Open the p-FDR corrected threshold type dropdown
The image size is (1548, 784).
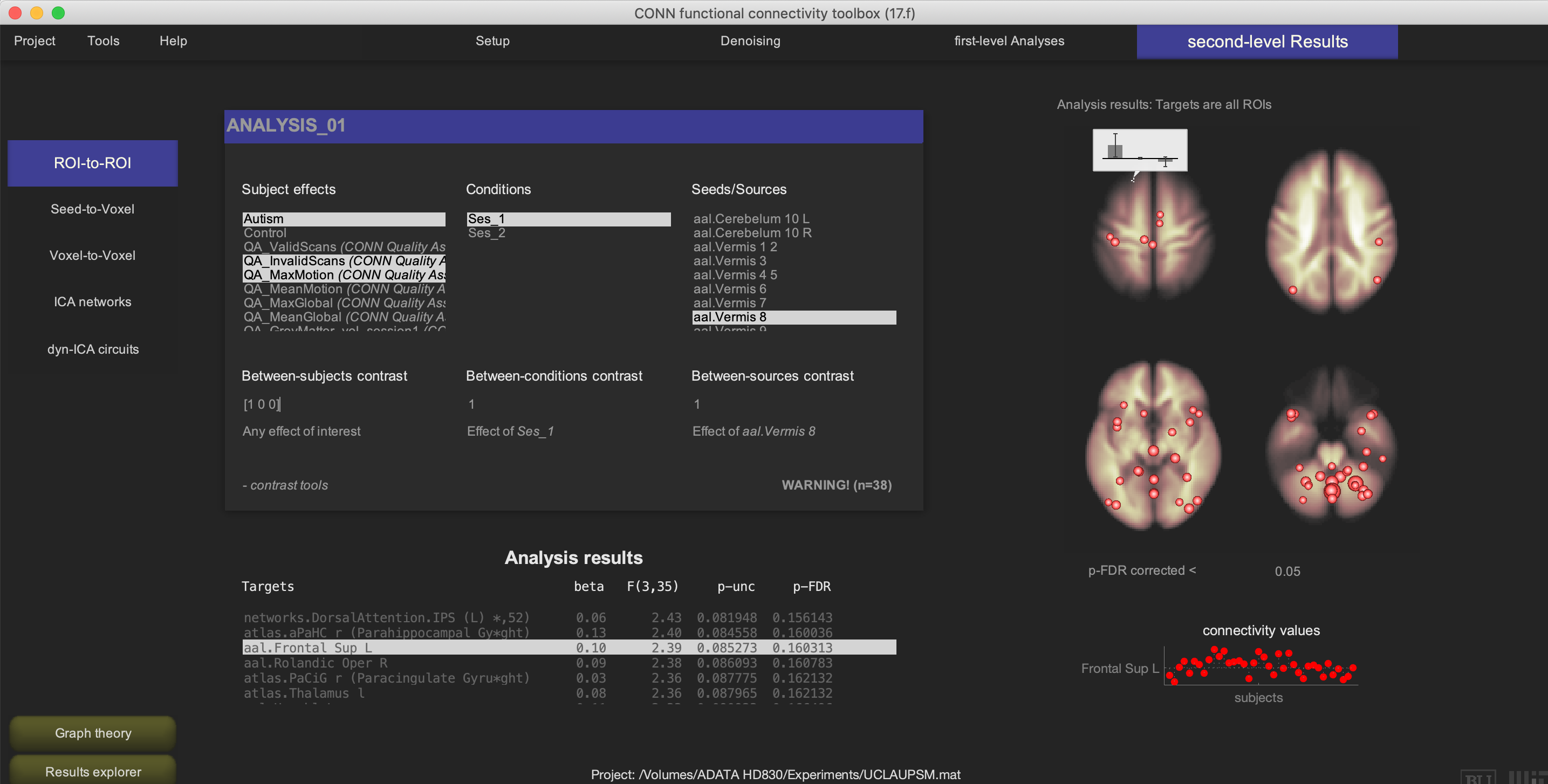1142,570
